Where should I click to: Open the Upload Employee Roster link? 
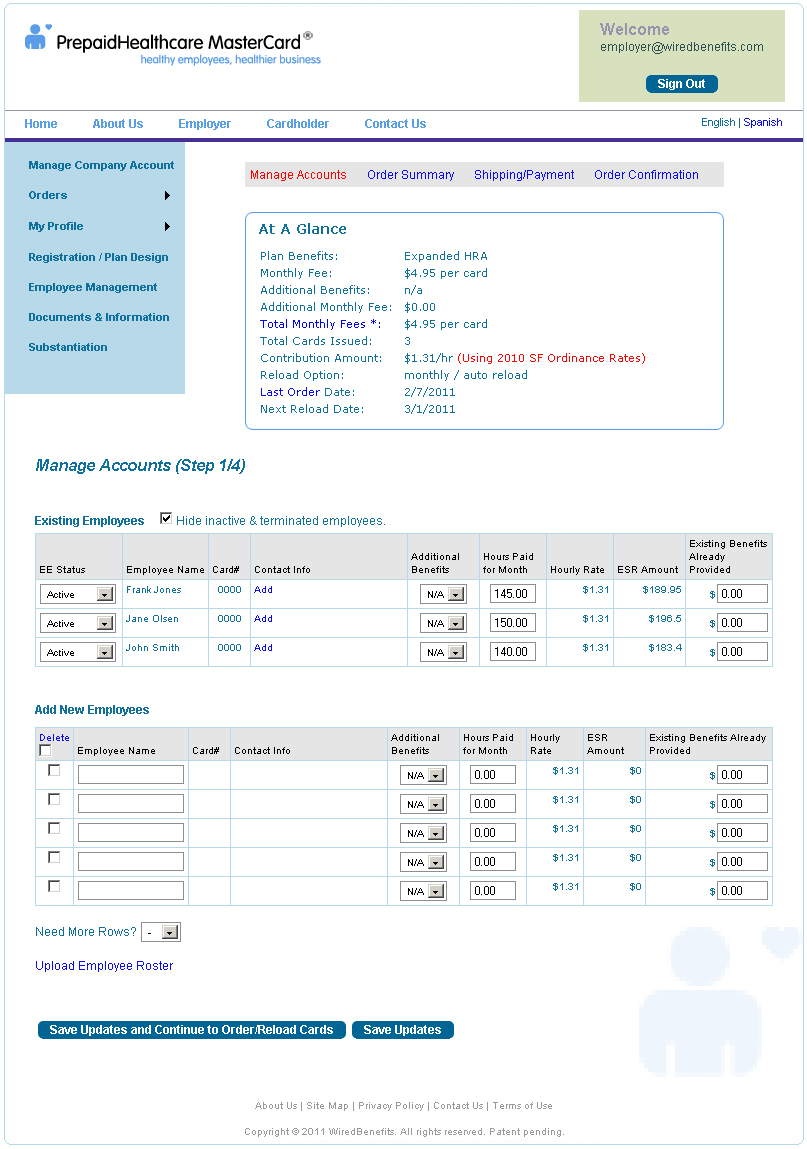[x=104, y=966]
